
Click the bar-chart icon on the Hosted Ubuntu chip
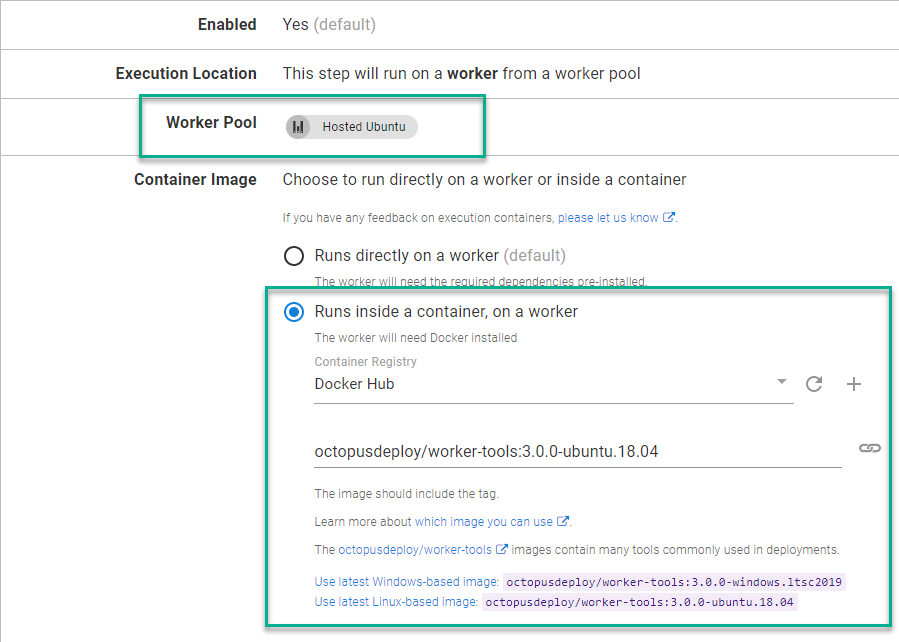click(x=296, y=126)
